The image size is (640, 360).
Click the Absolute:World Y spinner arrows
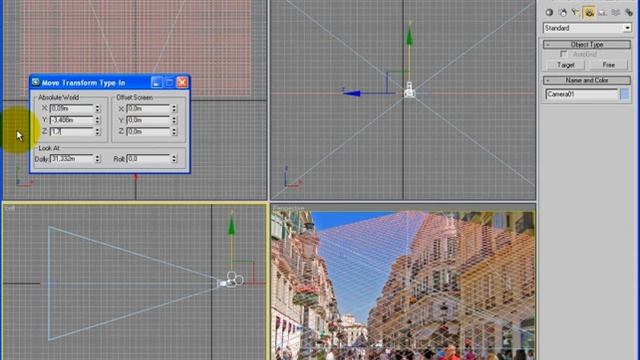[x=98, y=120]
